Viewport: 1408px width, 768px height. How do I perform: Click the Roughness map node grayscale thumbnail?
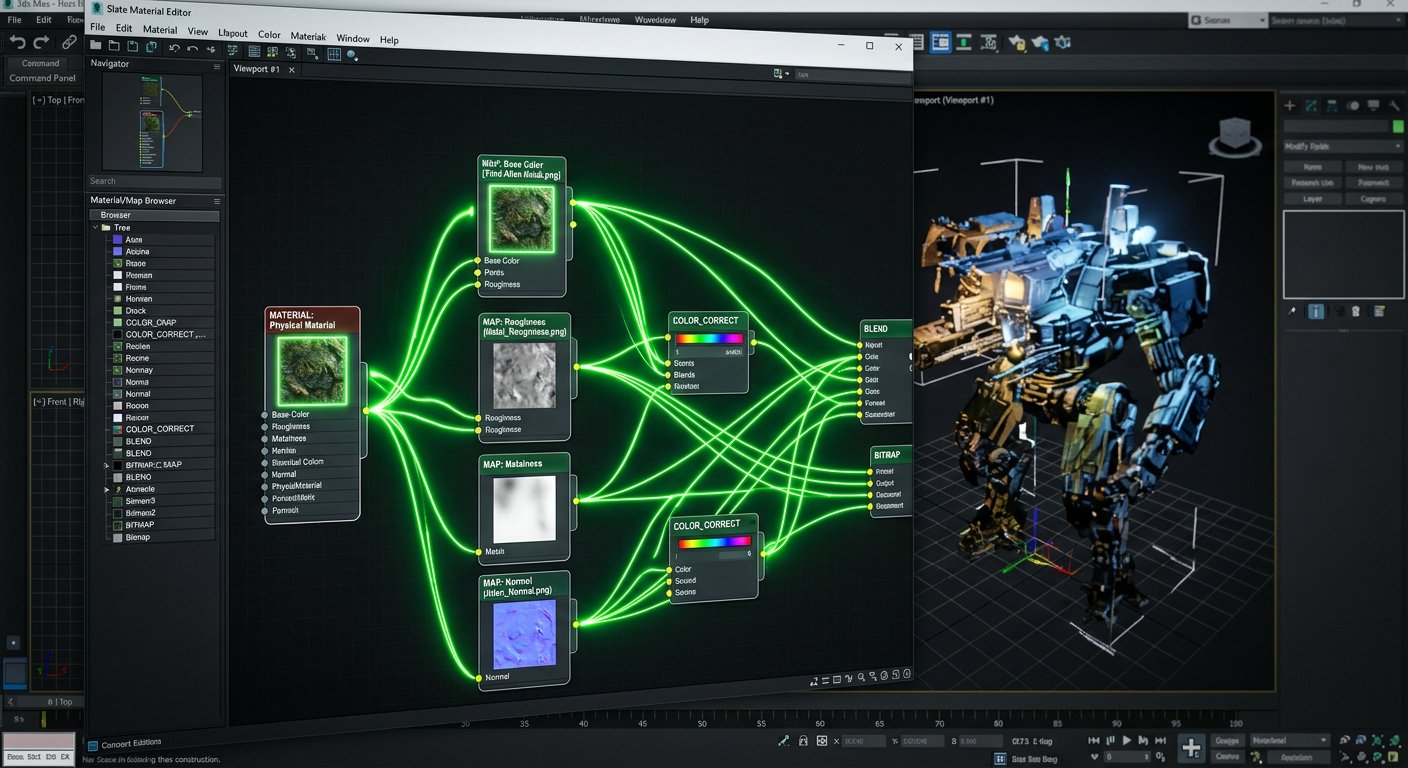(524, 375)
